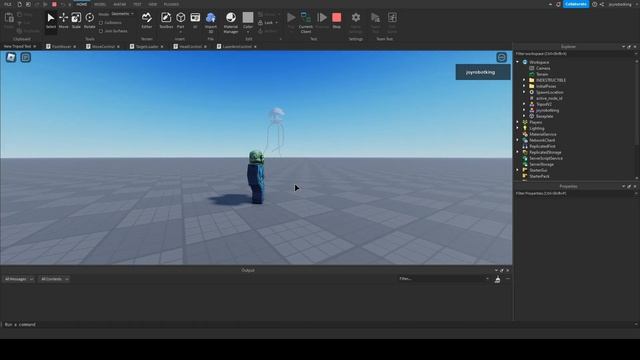Expand the SpawnLocation node
The width and height of the screenshot is (640, 360).
pyautogui.click(x=524, y=92)
